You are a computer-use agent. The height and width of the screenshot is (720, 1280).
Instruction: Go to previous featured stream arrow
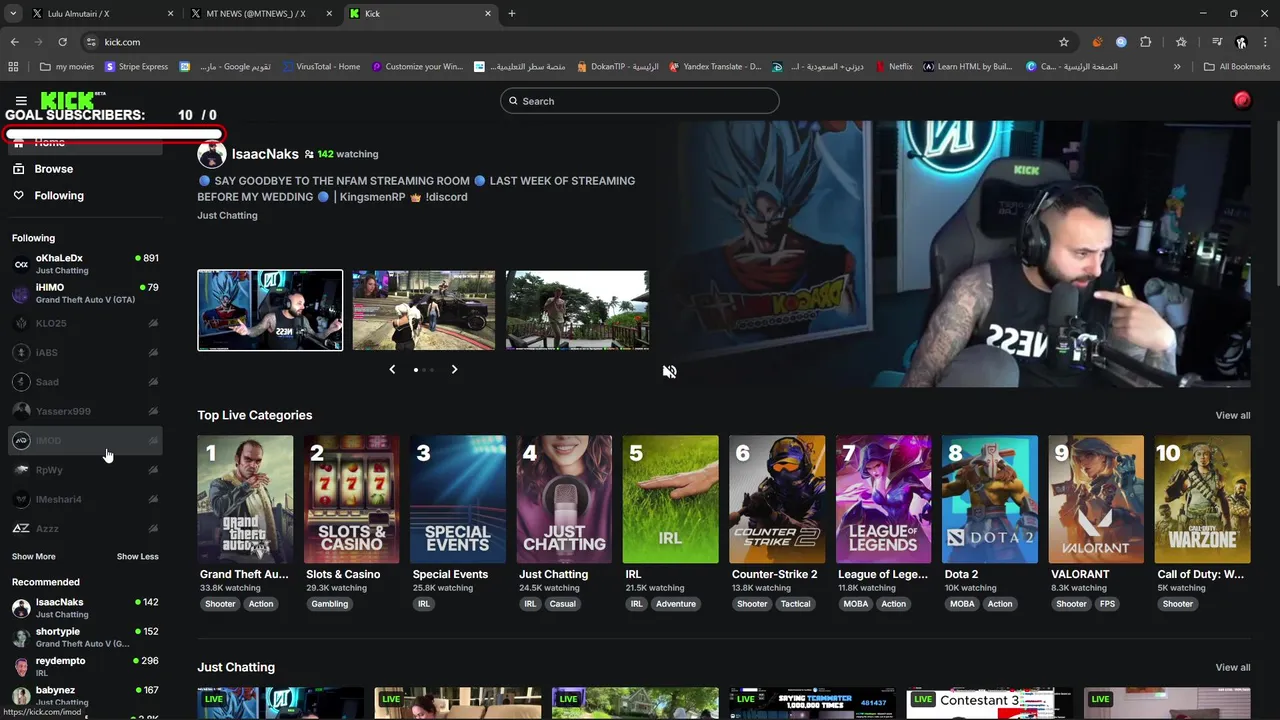(392, 369)
